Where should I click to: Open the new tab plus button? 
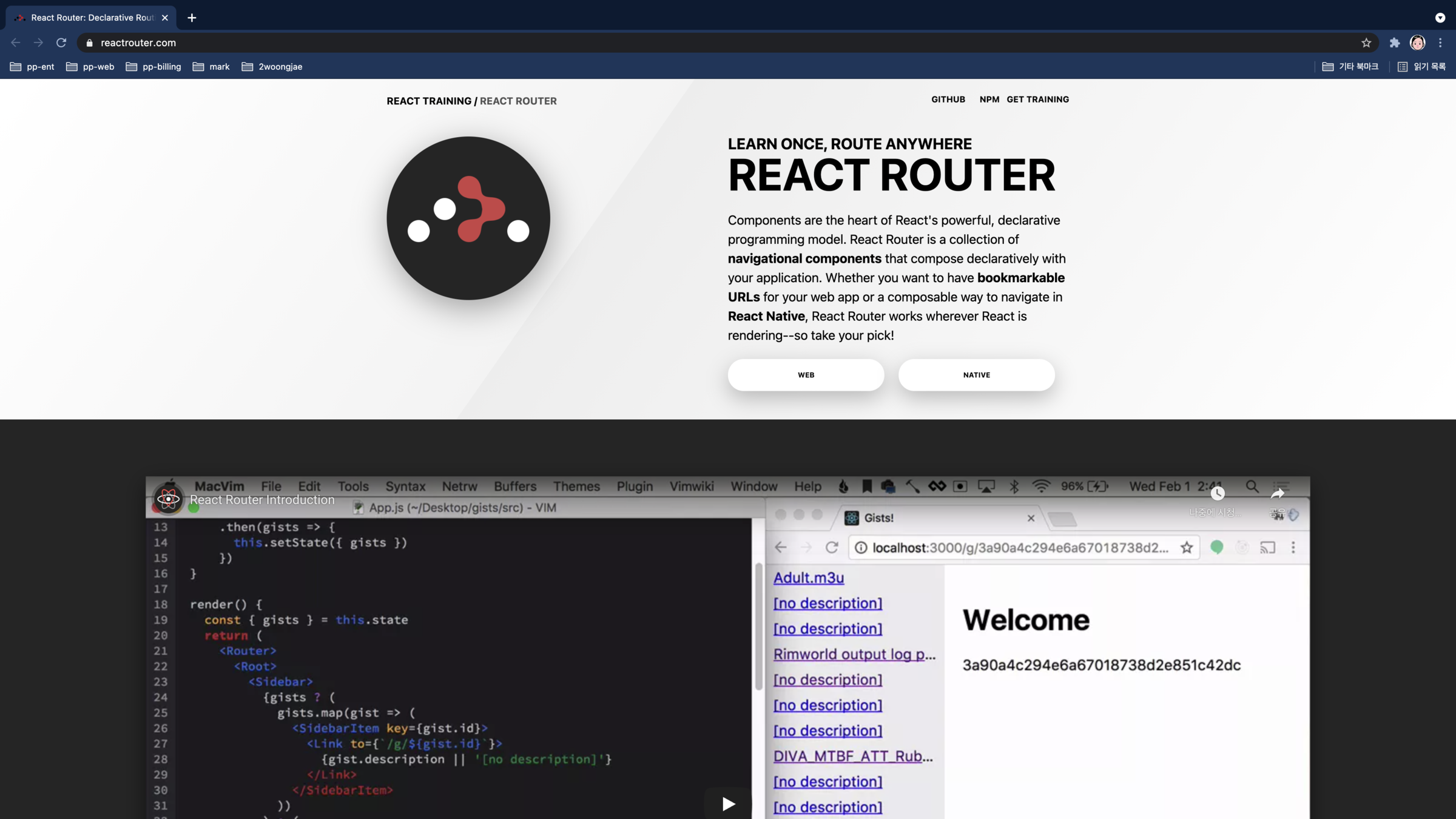pyautogui.click(x=192, y=18)
